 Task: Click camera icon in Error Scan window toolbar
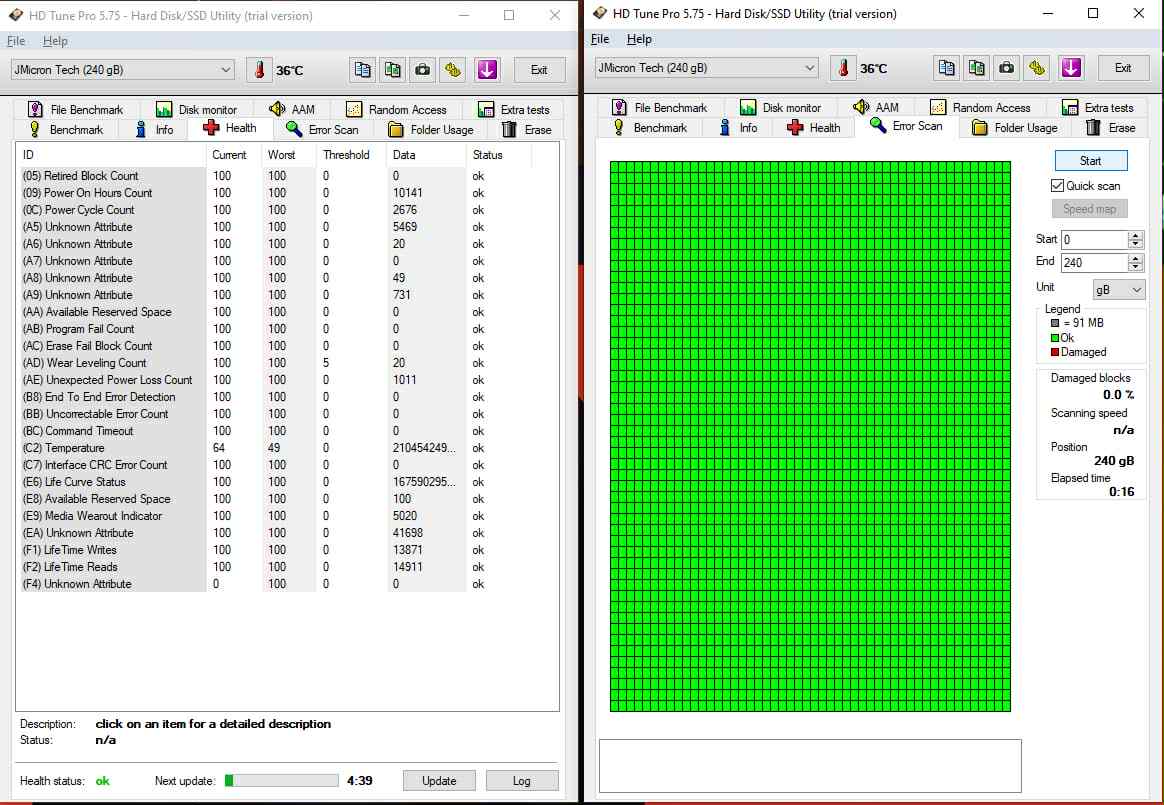pyautogui.click(x=1007, y=68)
